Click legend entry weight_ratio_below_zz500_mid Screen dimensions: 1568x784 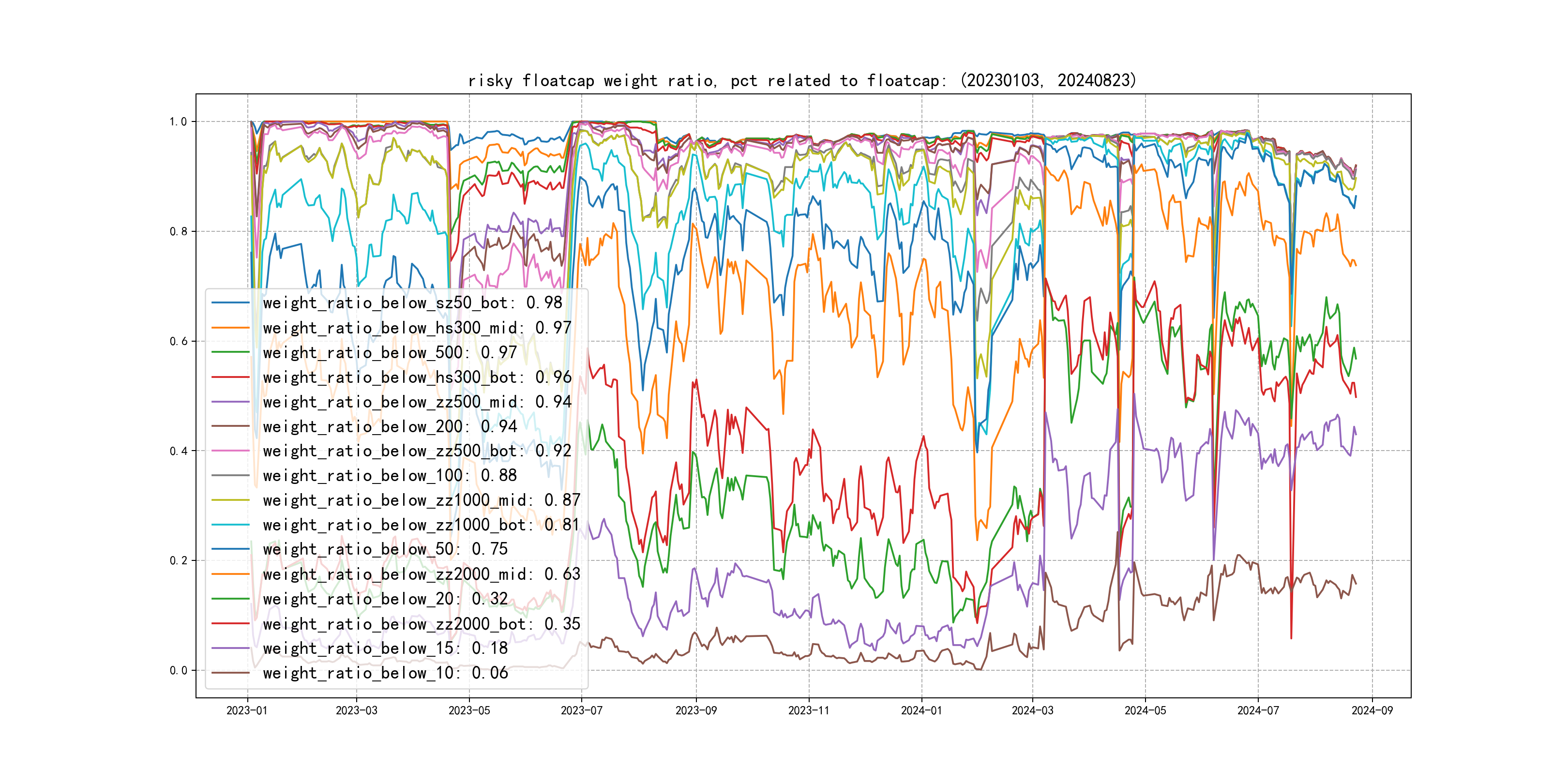[417, 402]
